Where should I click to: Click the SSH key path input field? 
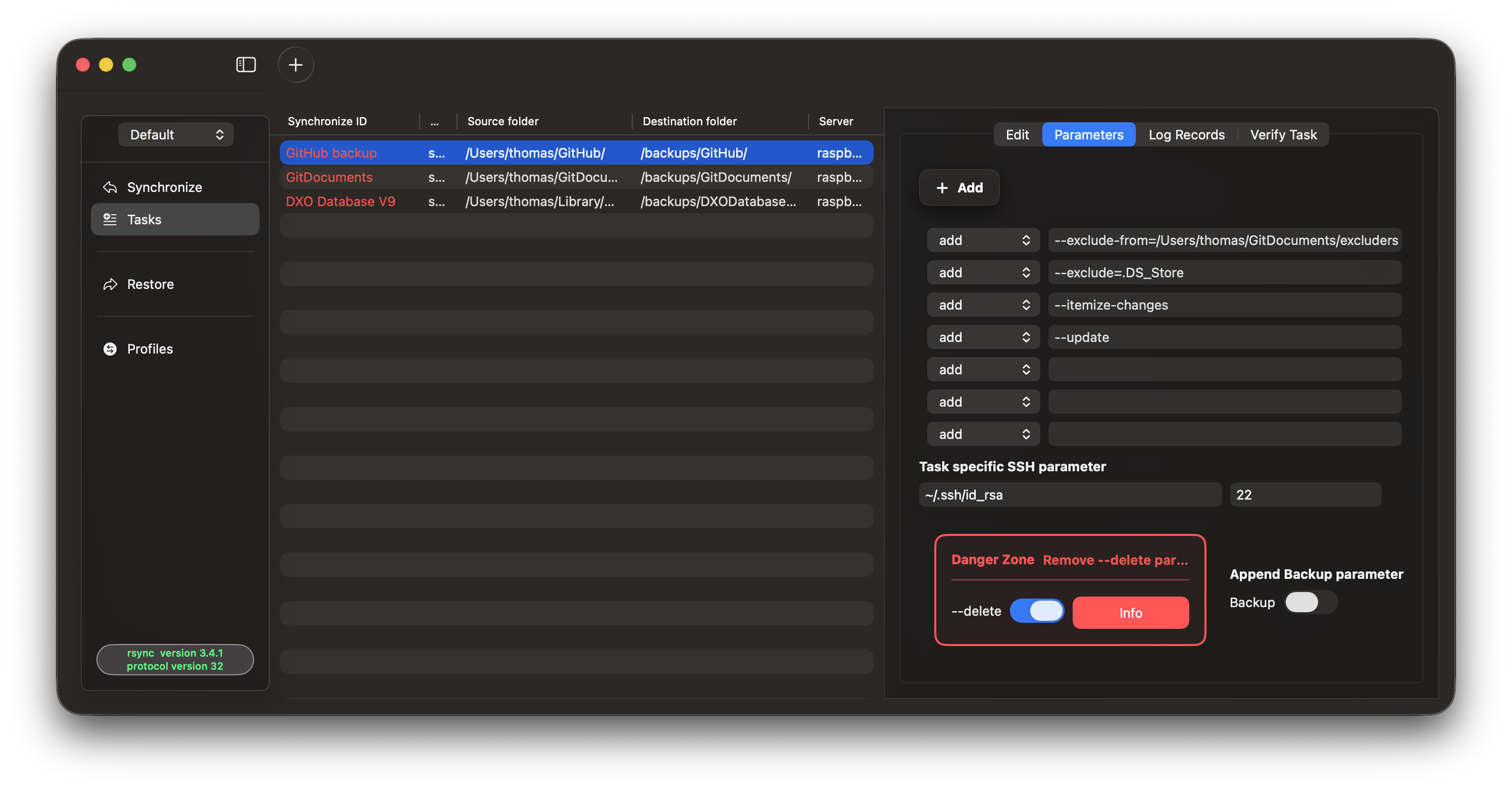point(1070,495)
